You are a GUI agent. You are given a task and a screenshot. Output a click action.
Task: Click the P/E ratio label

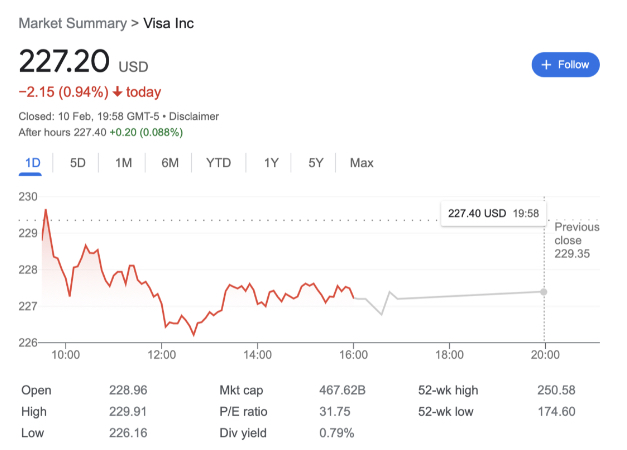tap(243, 412)
